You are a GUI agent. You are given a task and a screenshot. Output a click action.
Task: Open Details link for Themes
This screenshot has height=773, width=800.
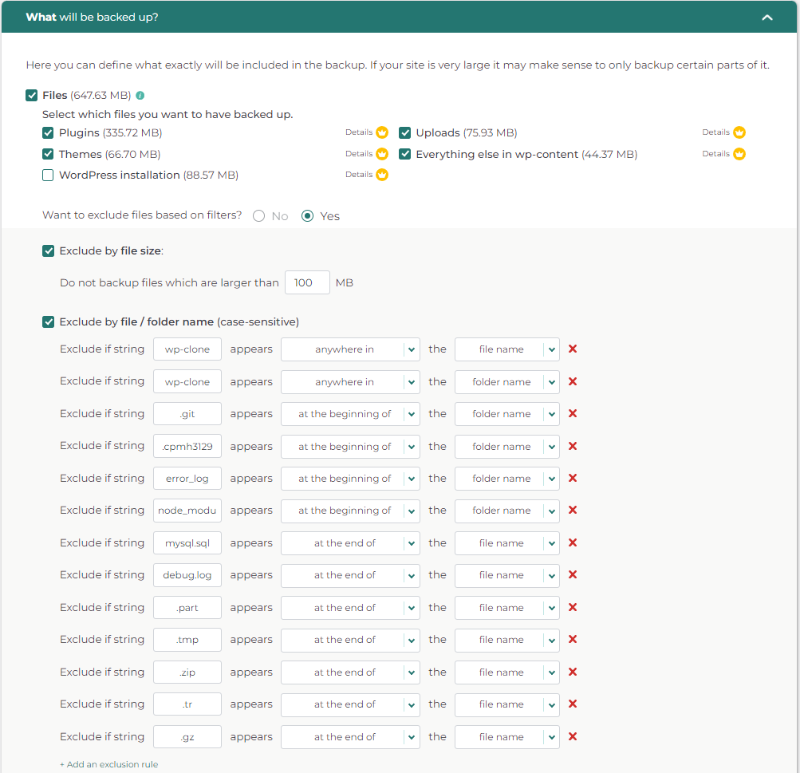point(358,154)
